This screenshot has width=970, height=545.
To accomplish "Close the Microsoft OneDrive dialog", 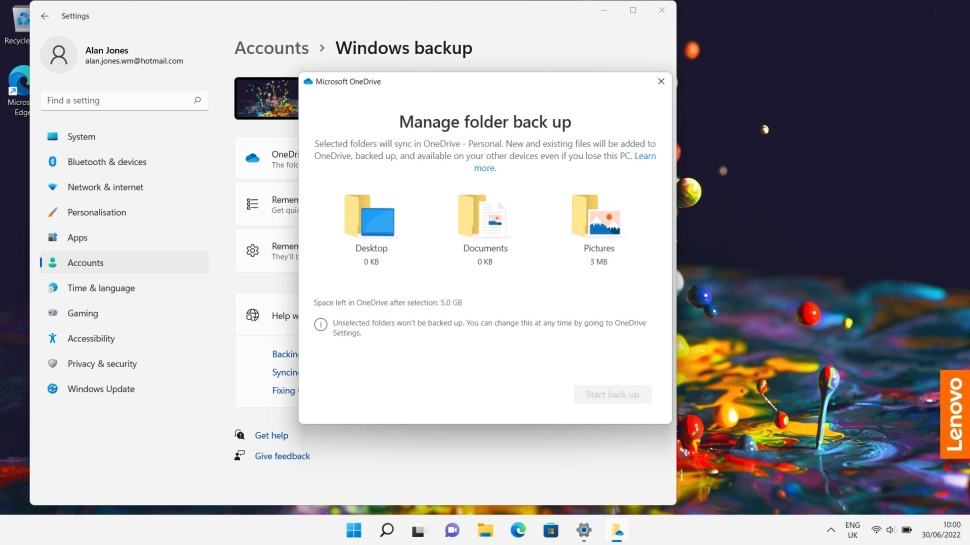I will coord(661,81).
